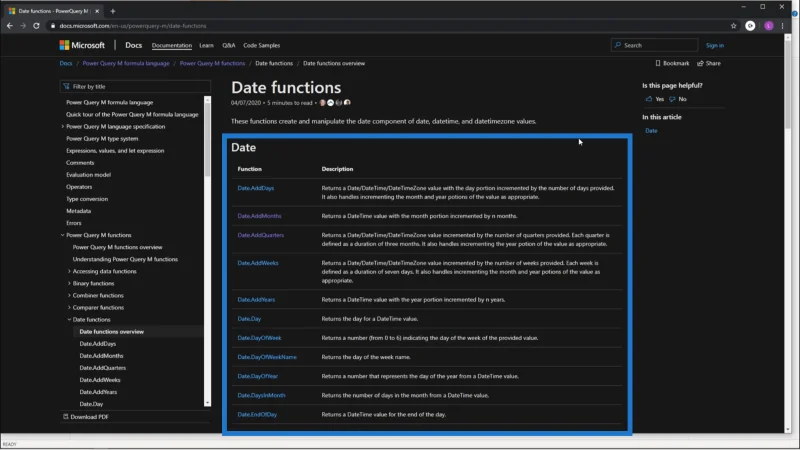Open the Download PDF link
800x450 pixels.
click(86, 417)
